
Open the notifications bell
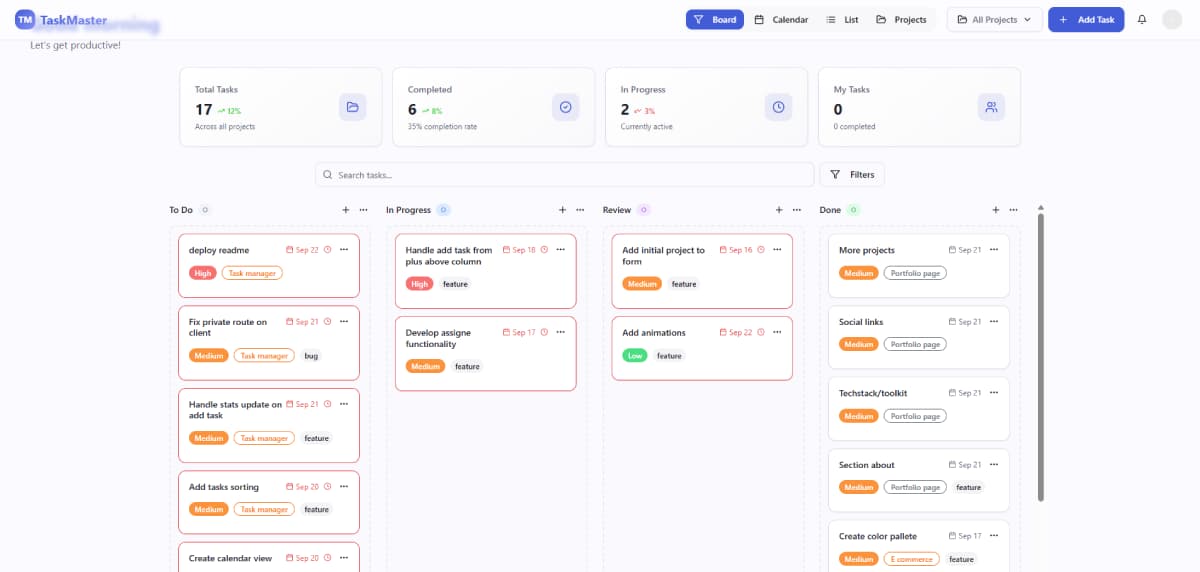pyautogui.click(x=1142, y=19)
